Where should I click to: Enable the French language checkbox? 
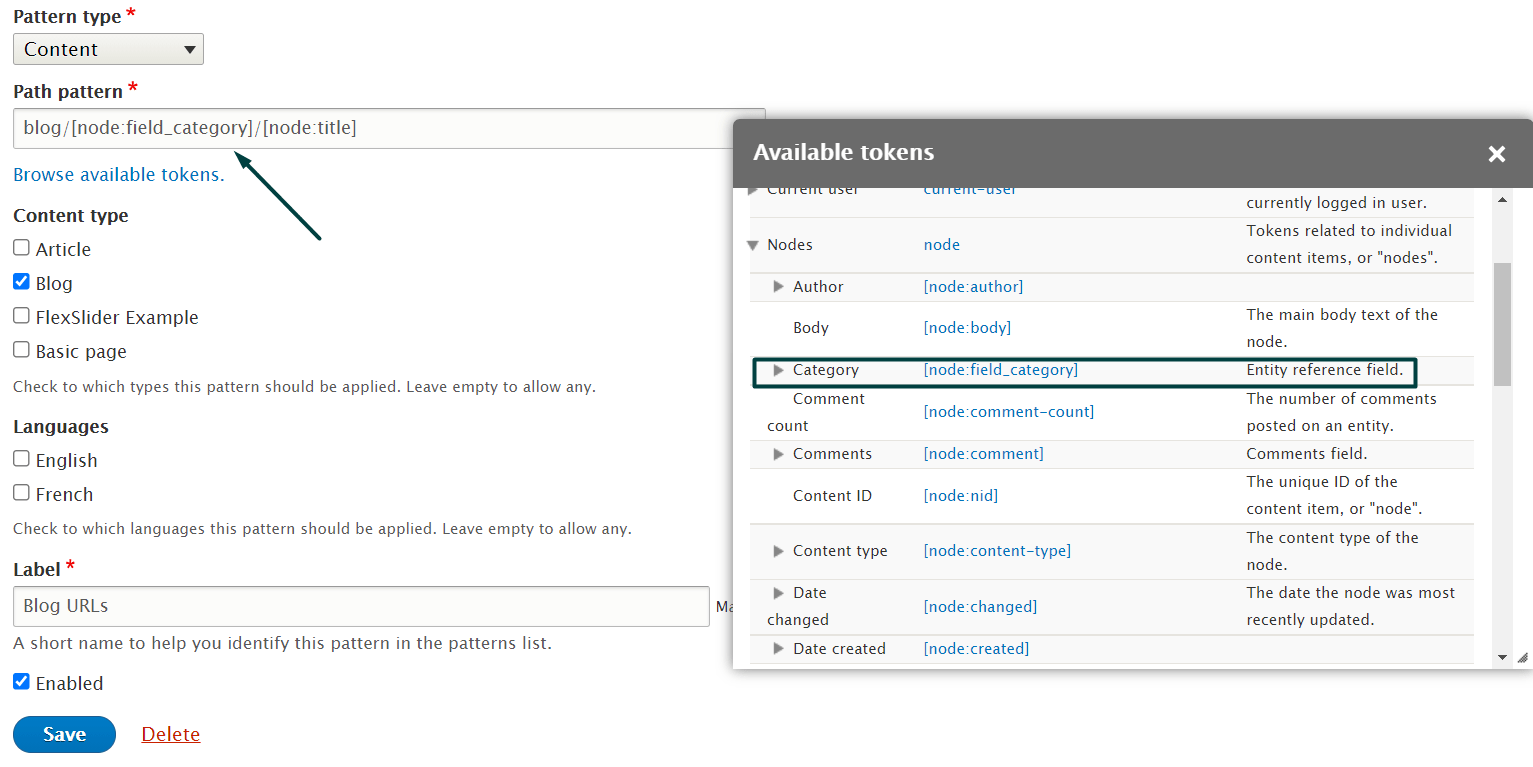[x=21, y=493]
